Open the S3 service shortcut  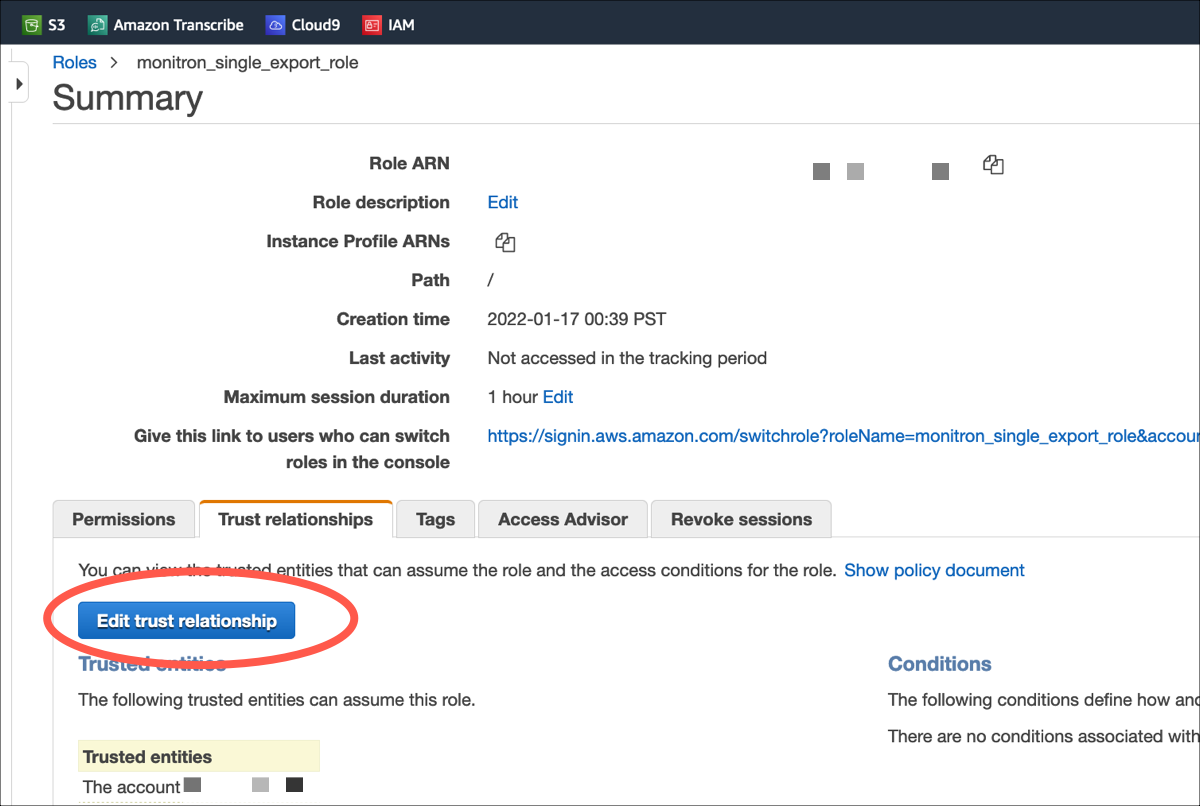[44, 24]
